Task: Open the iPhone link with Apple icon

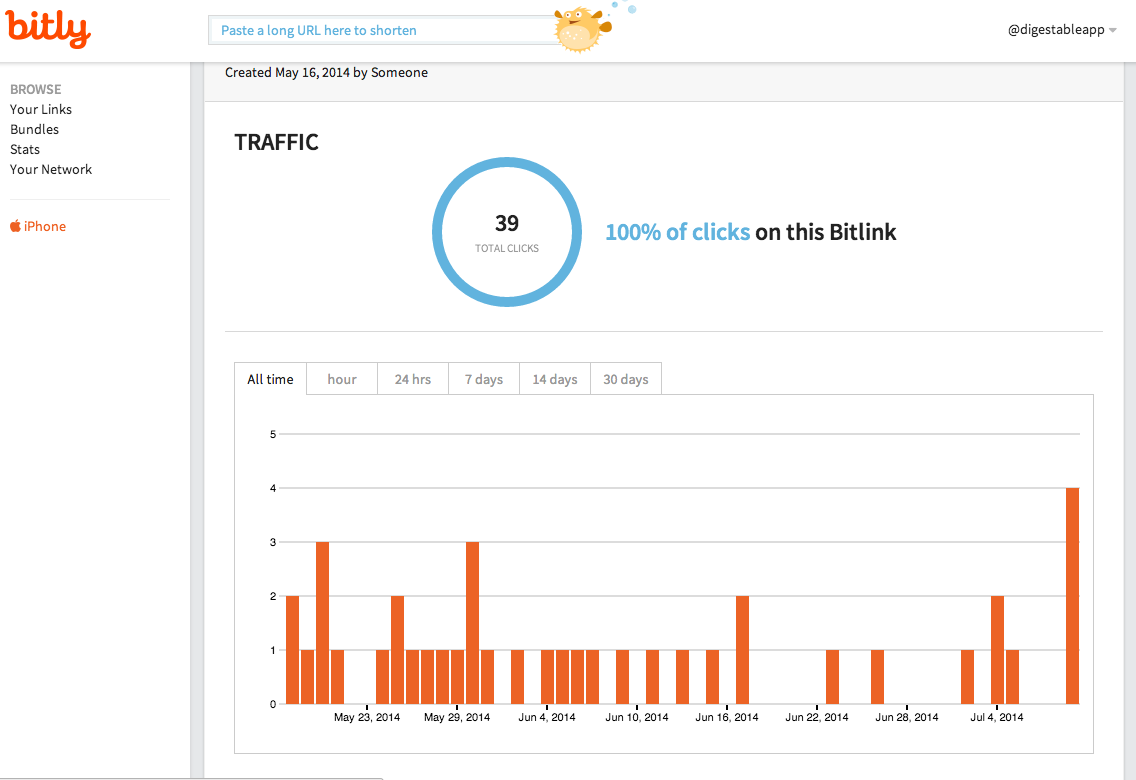Action: [38, 226]
